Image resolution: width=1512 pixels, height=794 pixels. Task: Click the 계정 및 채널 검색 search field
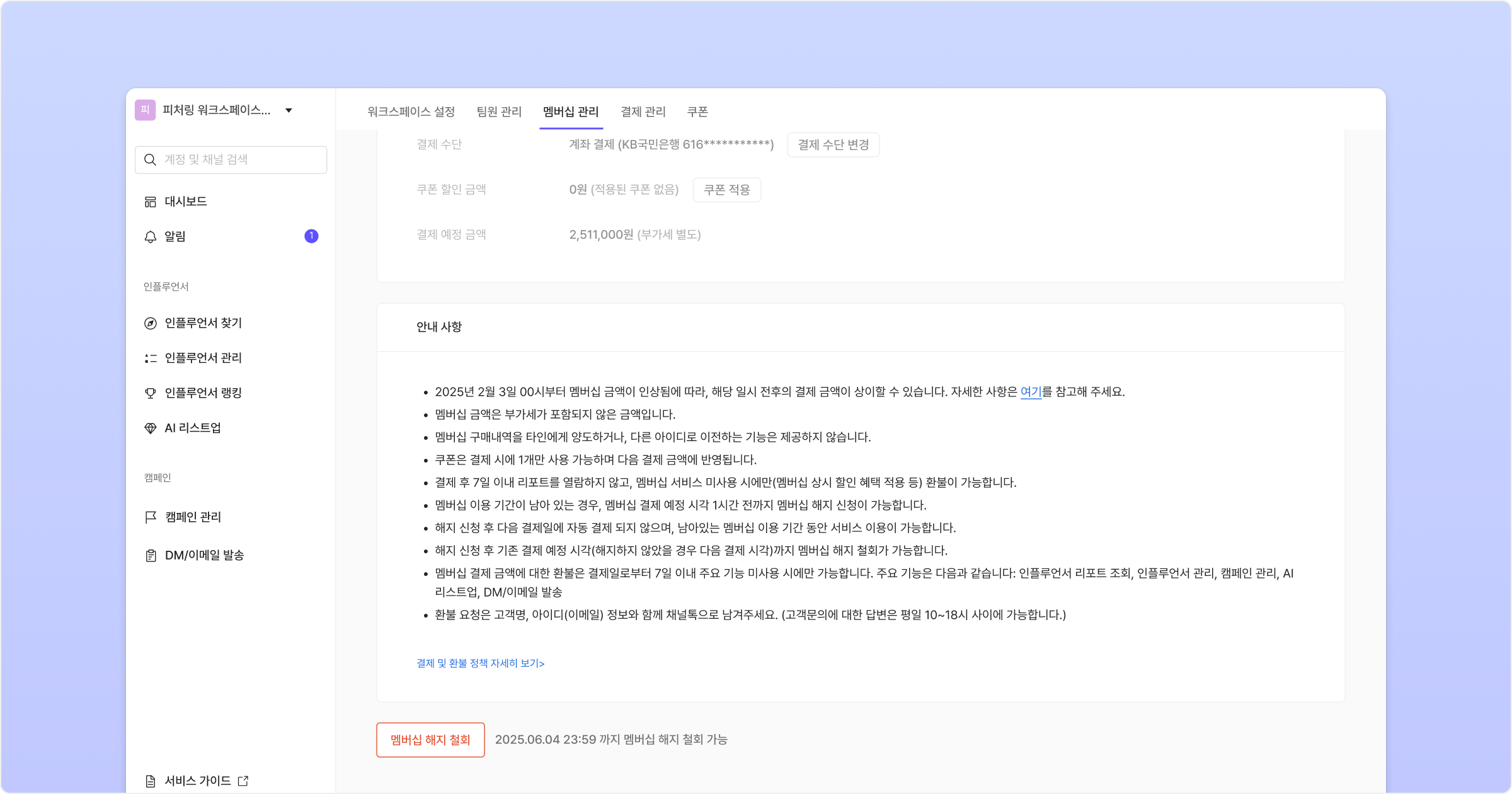click(x=239, y=160)
